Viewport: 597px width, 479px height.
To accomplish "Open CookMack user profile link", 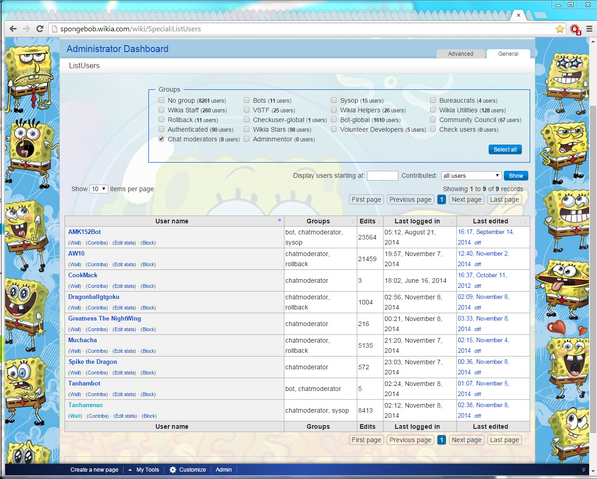I will 83,275.
